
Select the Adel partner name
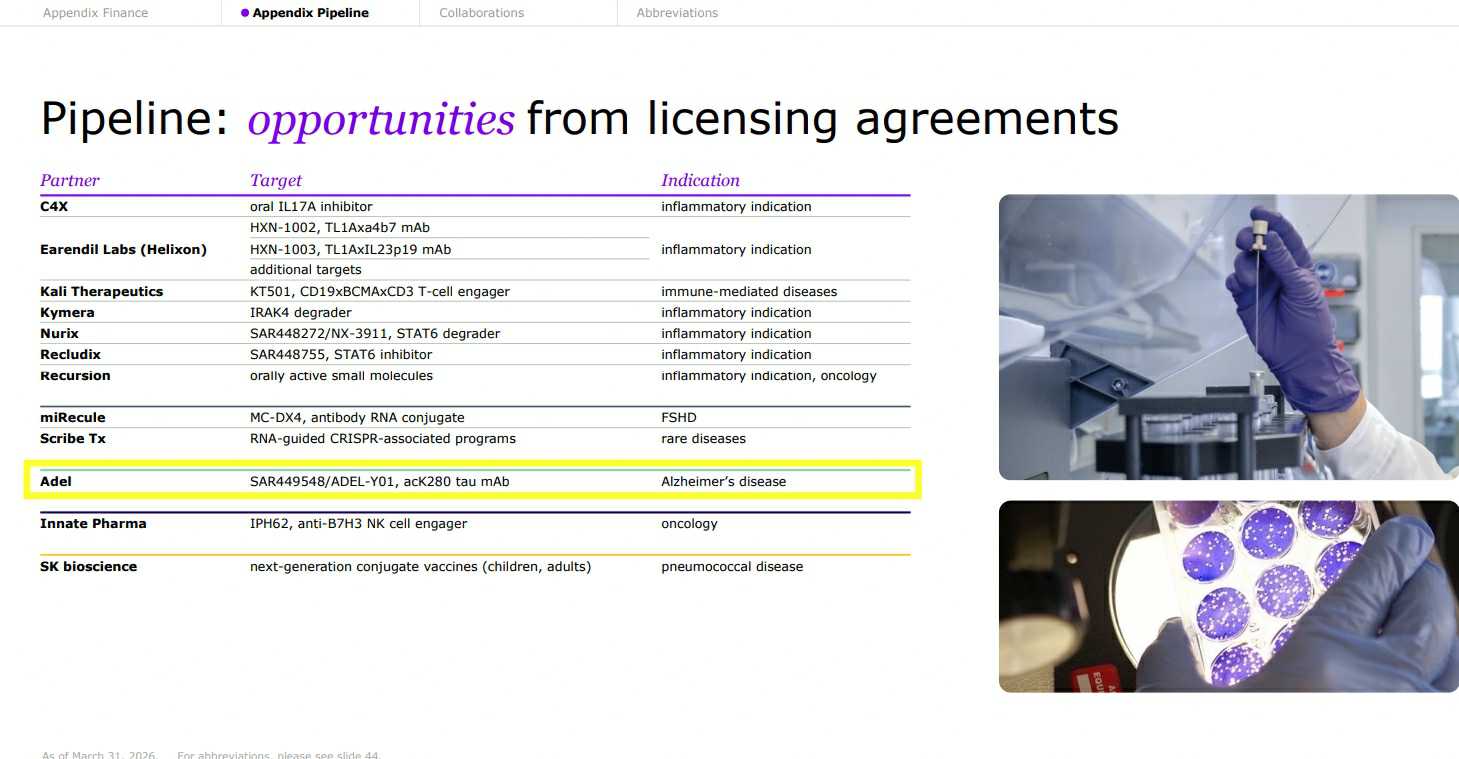point(56,481)
